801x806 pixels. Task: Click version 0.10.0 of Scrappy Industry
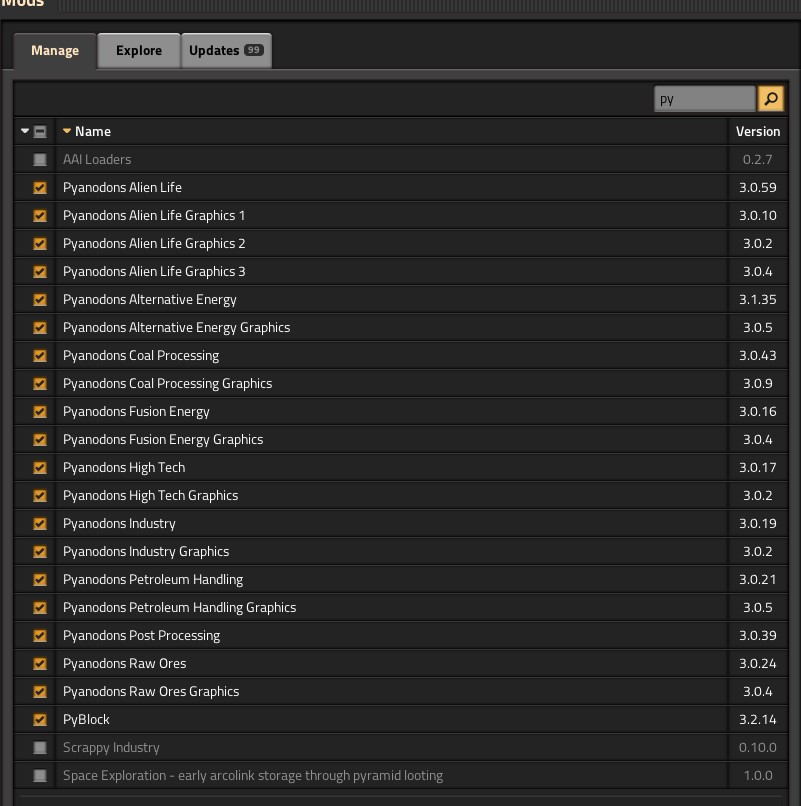[x=758, y=748]
